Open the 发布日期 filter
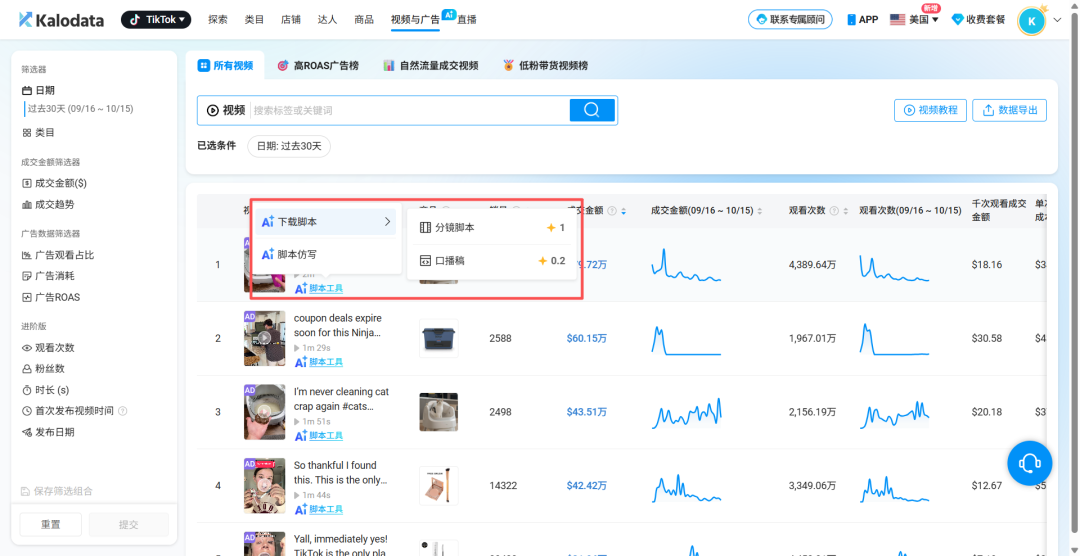The width and height of the screenshot is (1080, 556). pyautogui.click(x=48, y=432)
